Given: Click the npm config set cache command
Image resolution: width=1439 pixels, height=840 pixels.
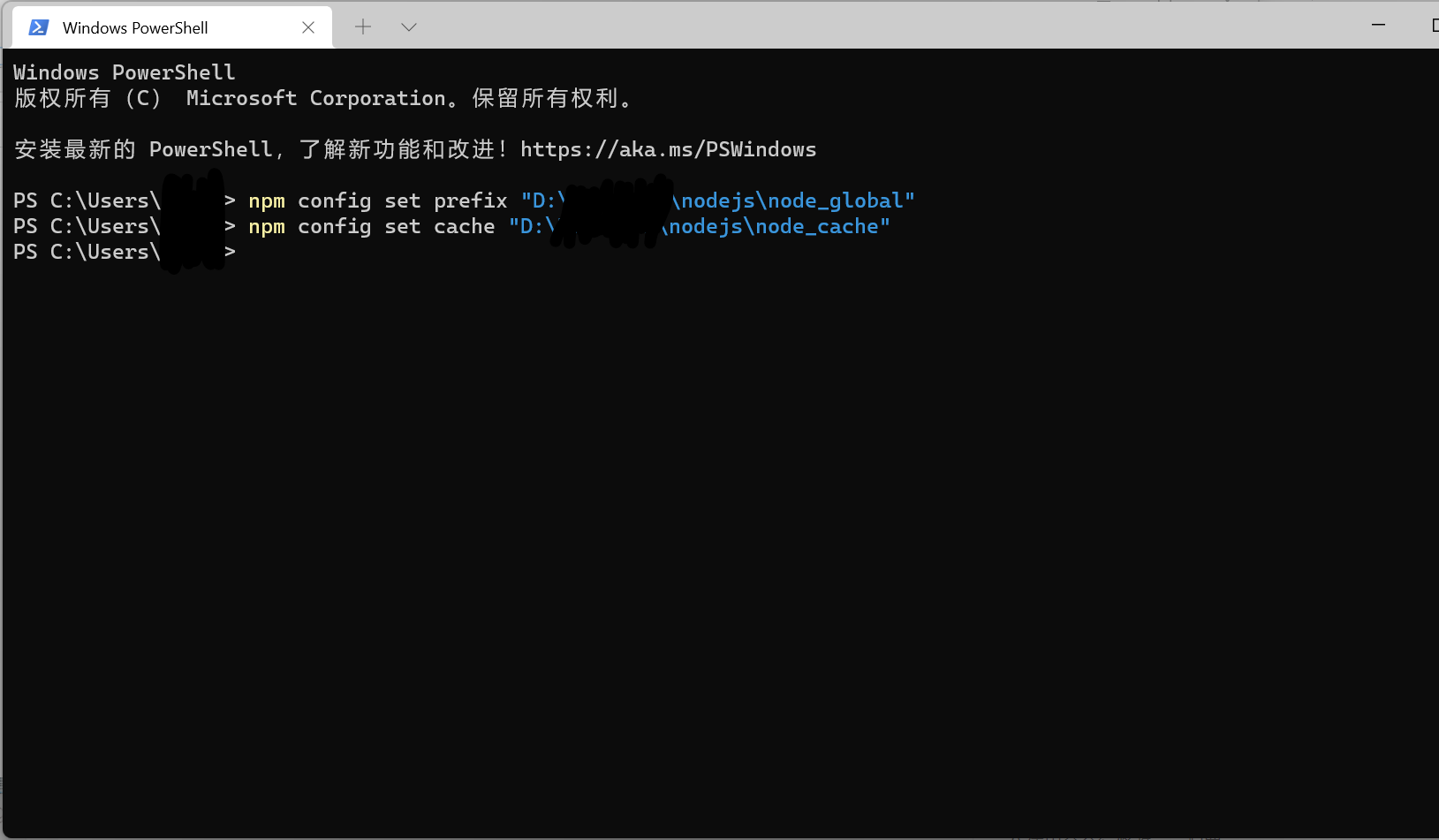Looking at the screenshot, I should coord(371,226).
